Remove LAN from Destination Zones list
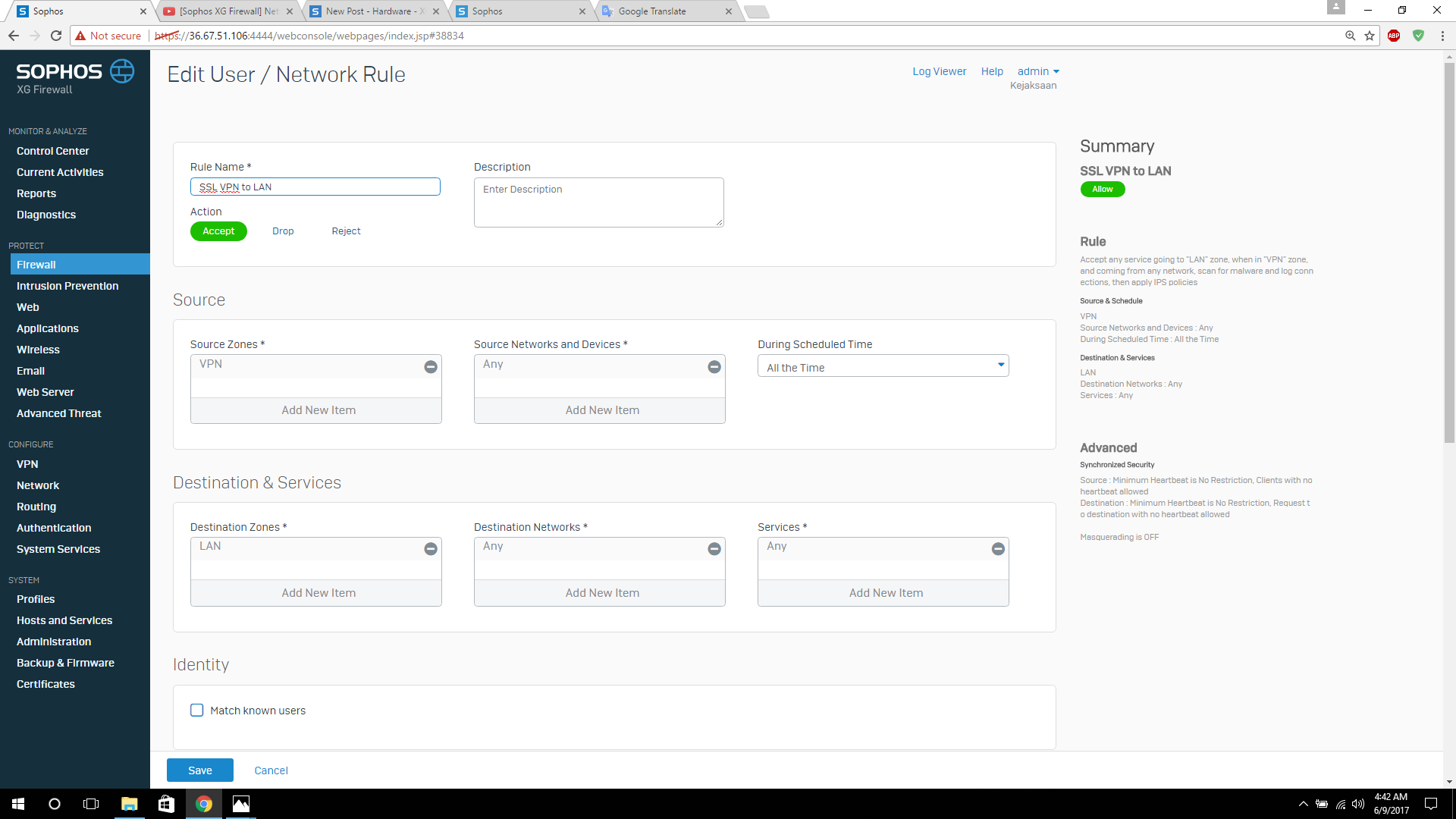 (431, 549)
